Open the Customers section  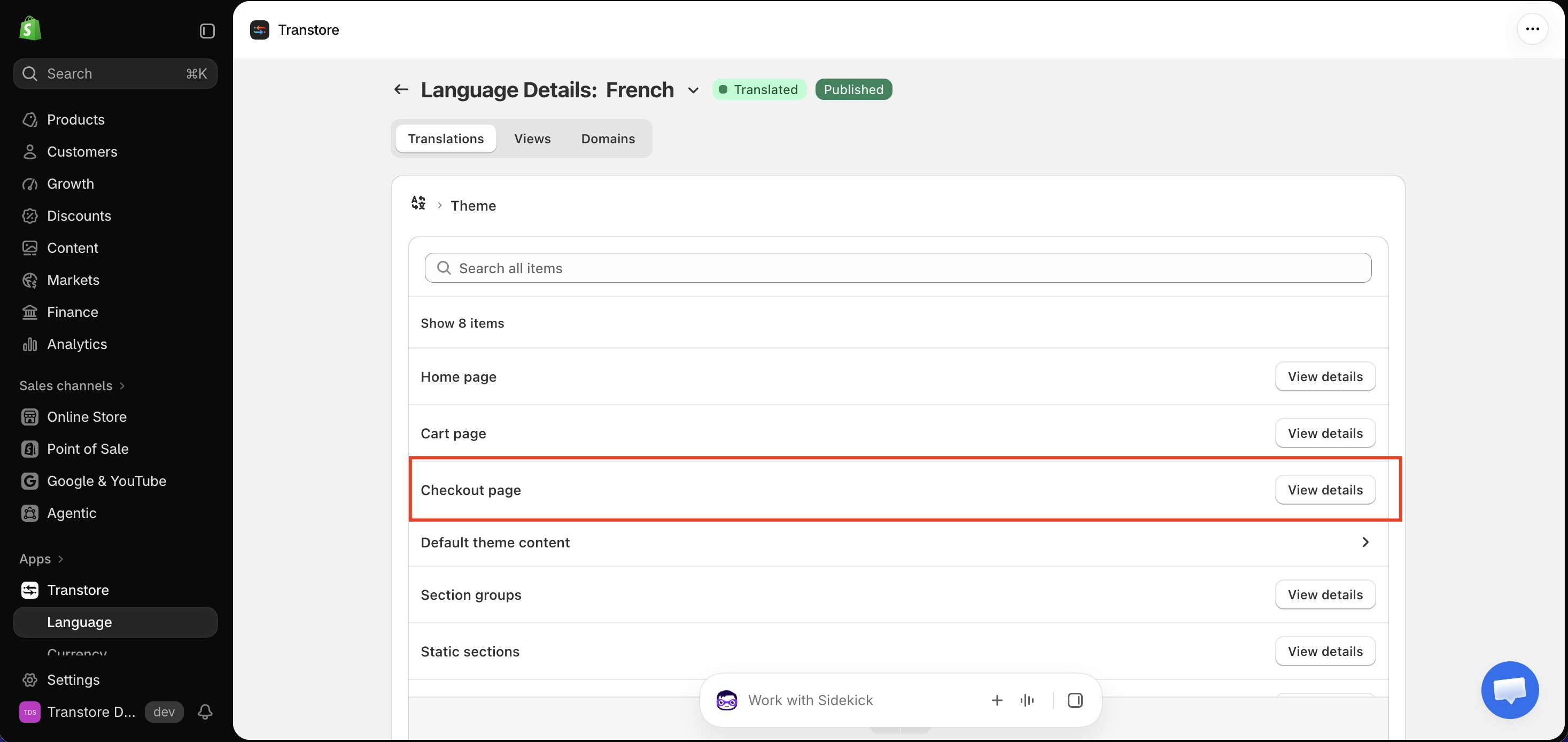82,152
